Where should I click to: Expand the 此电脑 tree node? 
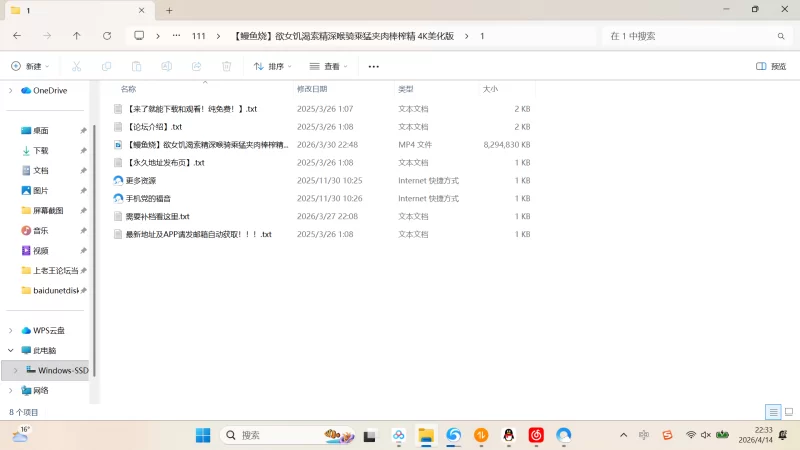tap(11, 351)
